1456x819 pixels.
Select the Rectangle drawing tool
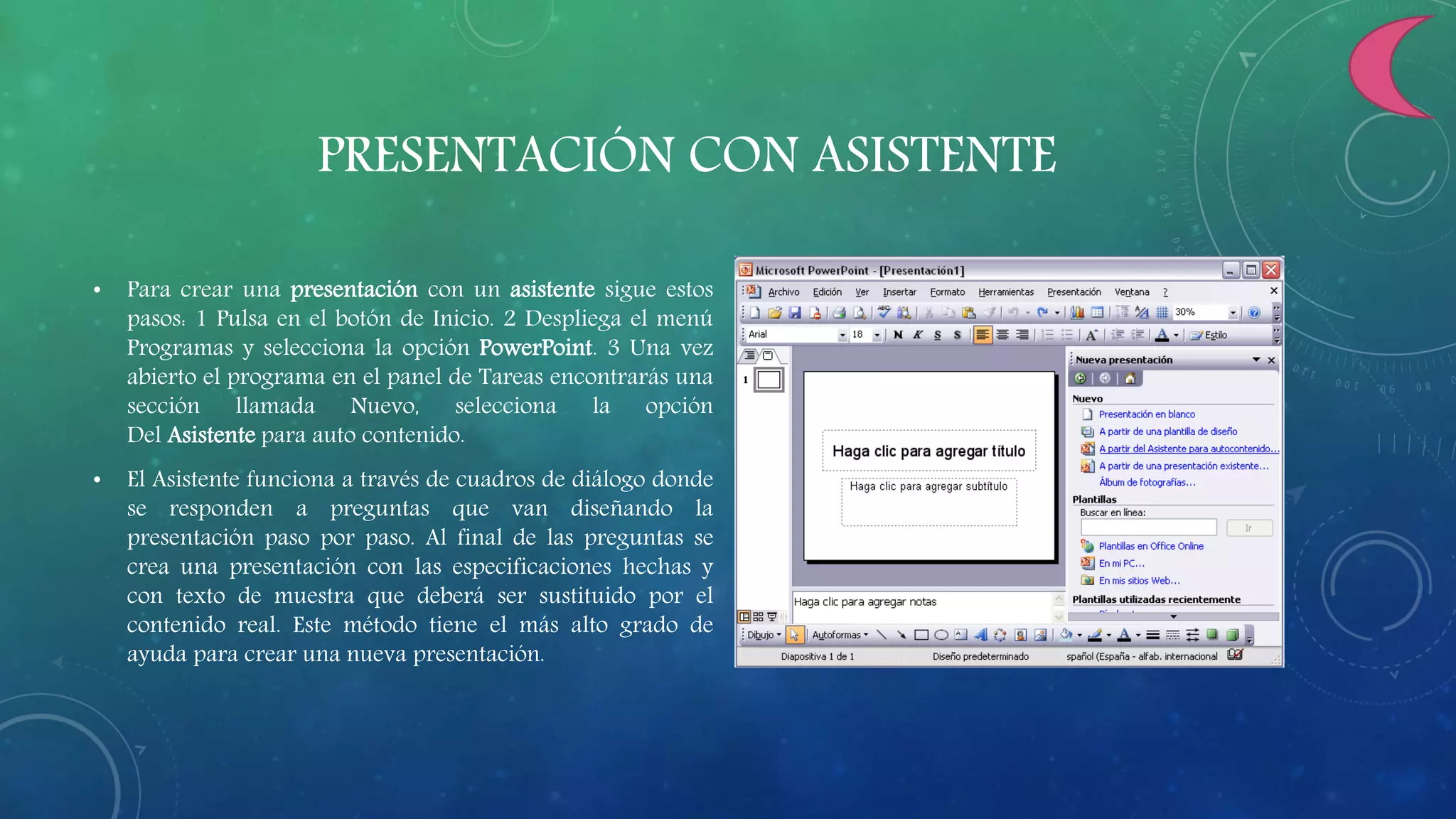pyautogui.click(x=921, y=635)
